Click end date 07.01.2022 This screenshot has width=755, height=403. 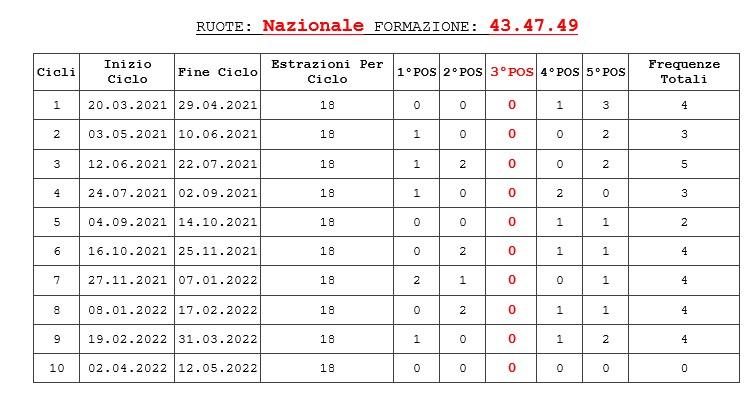(218, 280)
